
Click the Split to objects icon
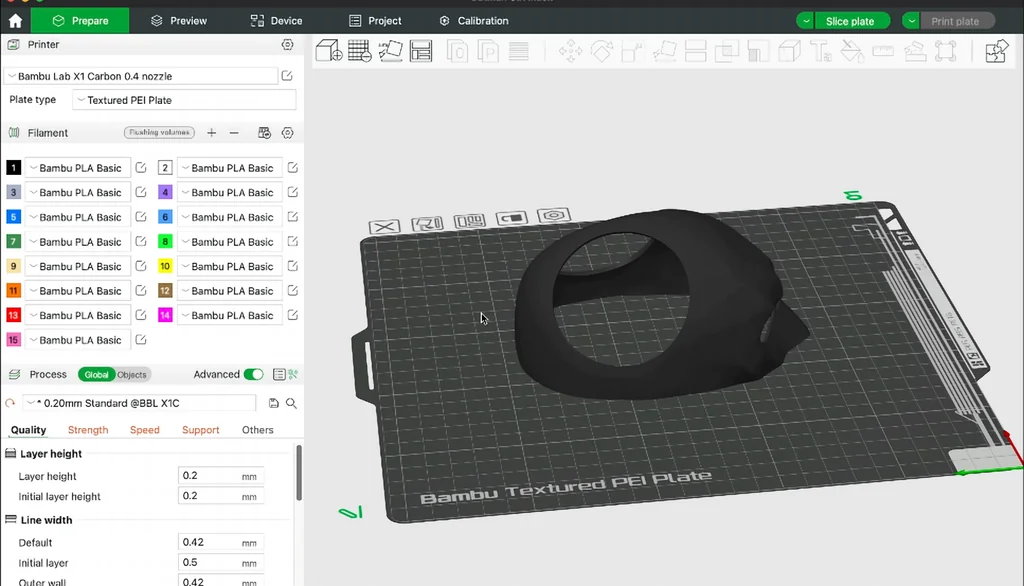pos(457,51)
